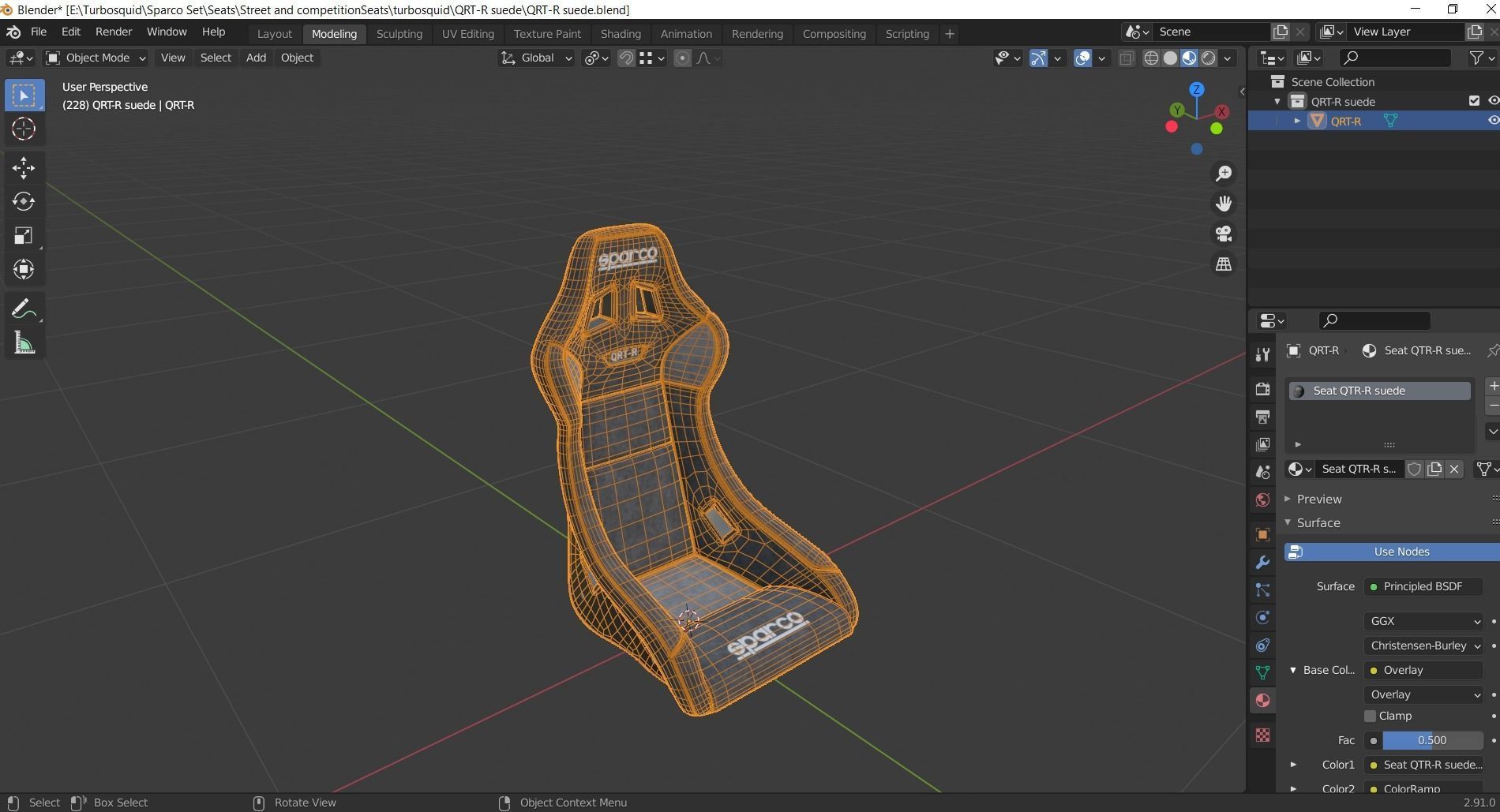Hide QRT-R suede collection with eye
The image size is (1500, 812).
[x=1493, y=101]
